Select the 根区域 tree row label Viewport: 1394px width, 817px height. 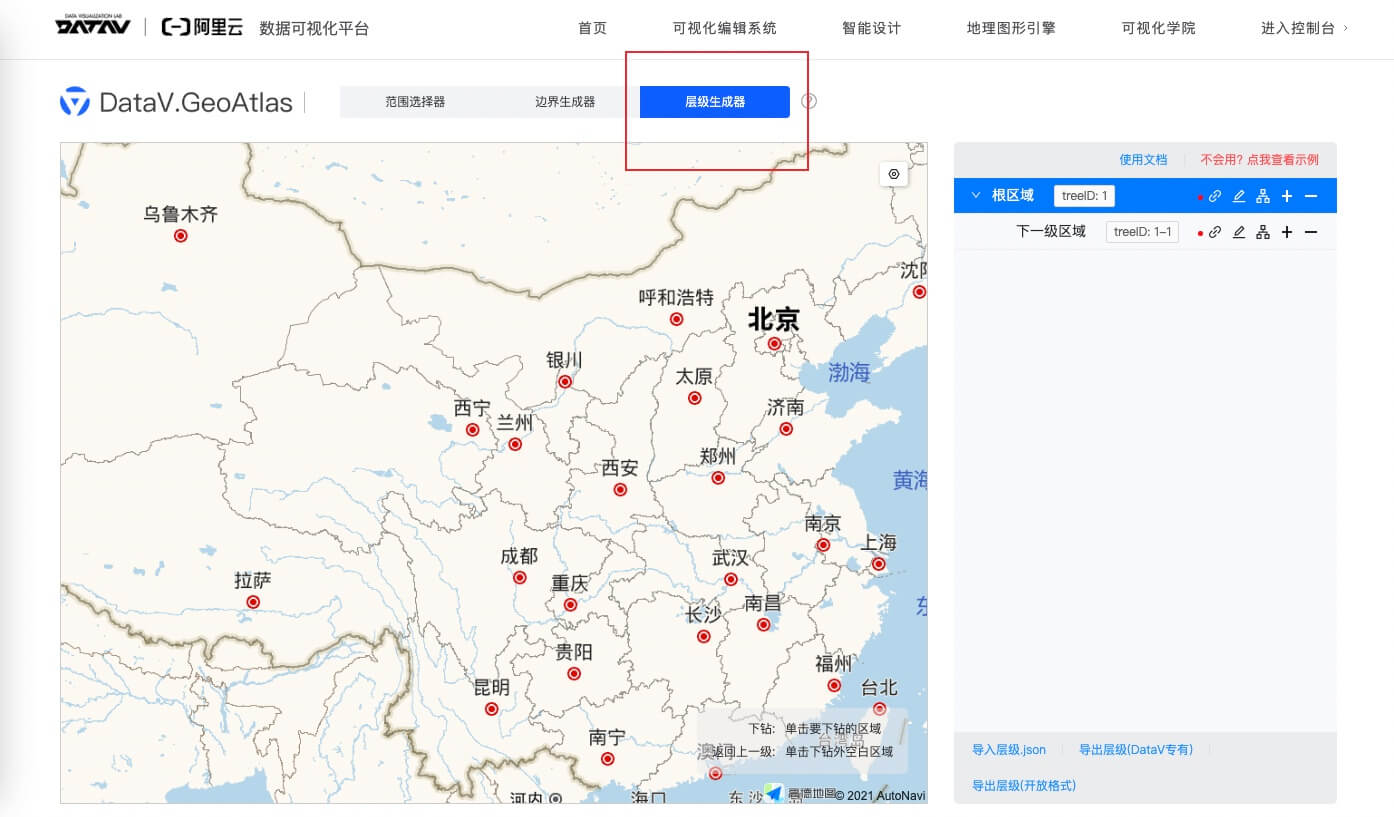(x=1012, y=196)
